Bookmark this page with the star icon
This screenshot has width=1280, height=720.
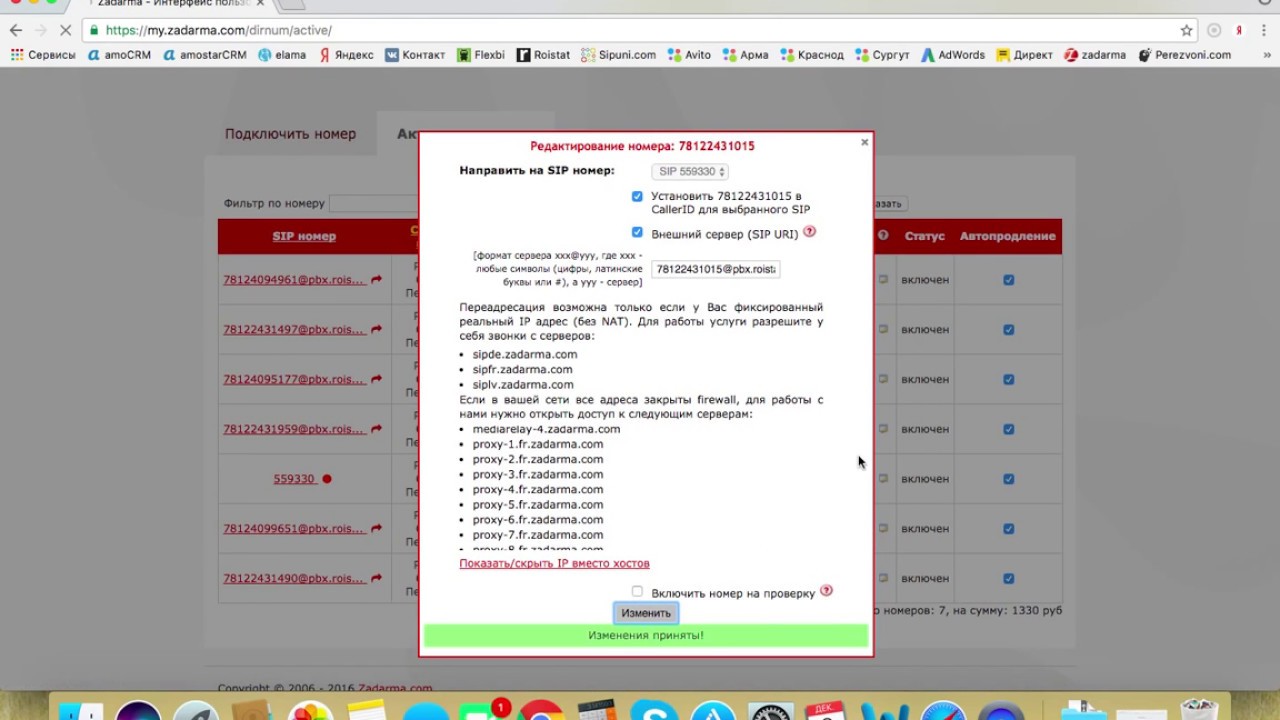pyautogui.click(x=1186, y=30)
